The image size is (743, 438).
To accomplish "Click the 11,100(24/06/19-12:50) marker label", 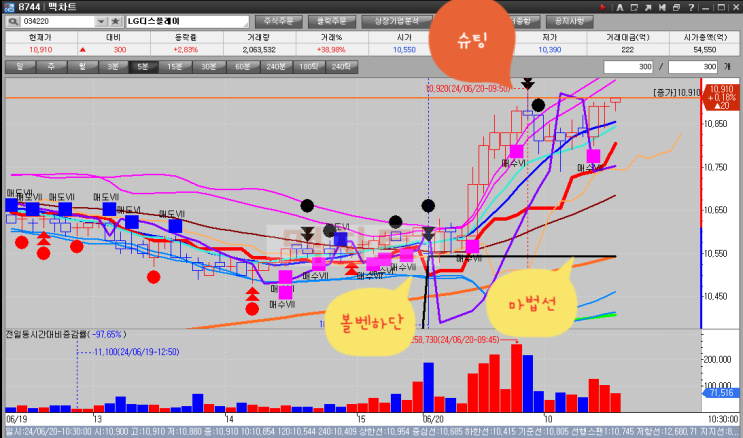I will click(x=136, y=352).
